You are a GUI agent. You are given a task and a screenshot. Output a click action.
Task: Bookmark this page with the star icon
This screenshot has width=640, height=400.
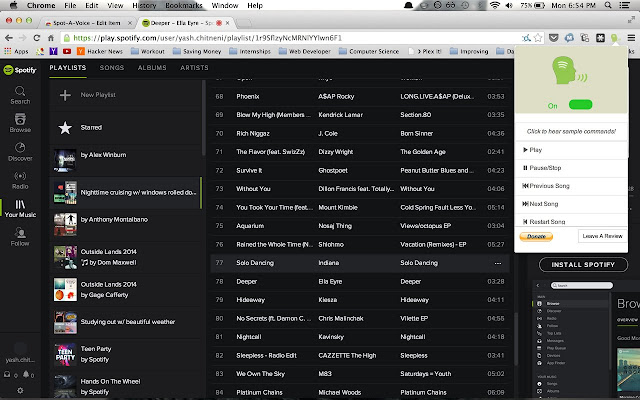tap(538, 38)
